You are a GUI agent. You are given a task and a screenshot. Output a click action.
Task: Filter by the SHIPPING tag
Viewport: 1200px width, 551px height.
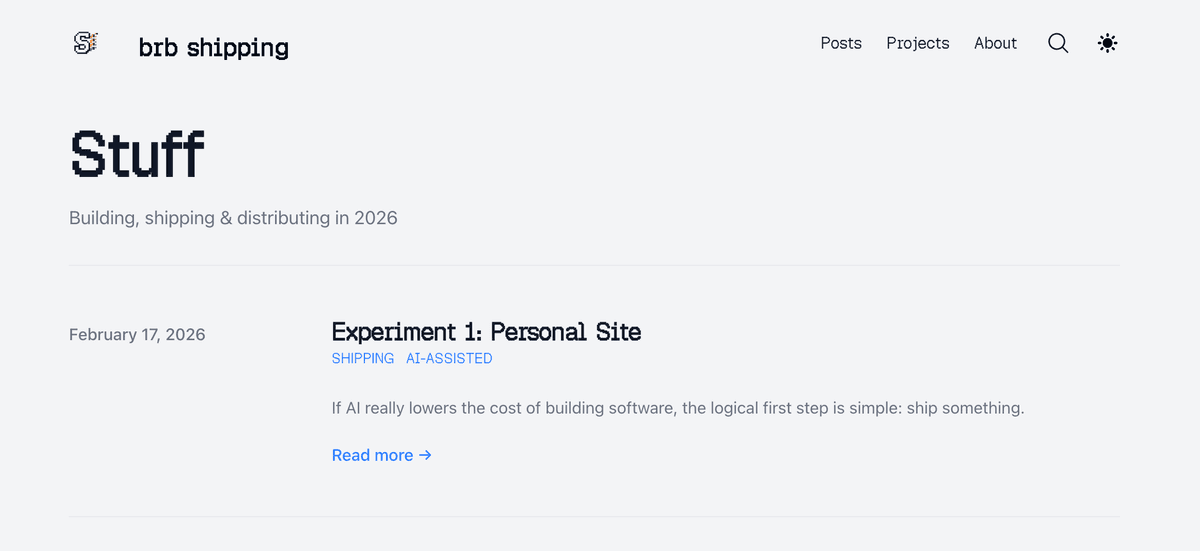(362, 358)
